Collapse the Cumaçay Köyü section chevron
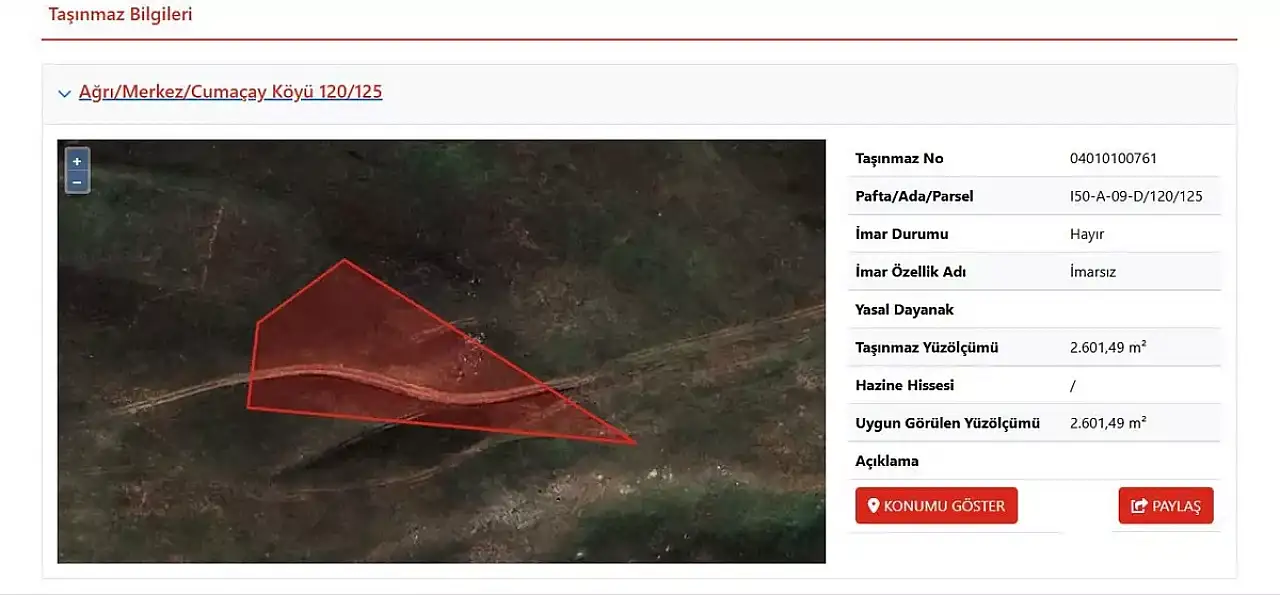 point(65,93)
